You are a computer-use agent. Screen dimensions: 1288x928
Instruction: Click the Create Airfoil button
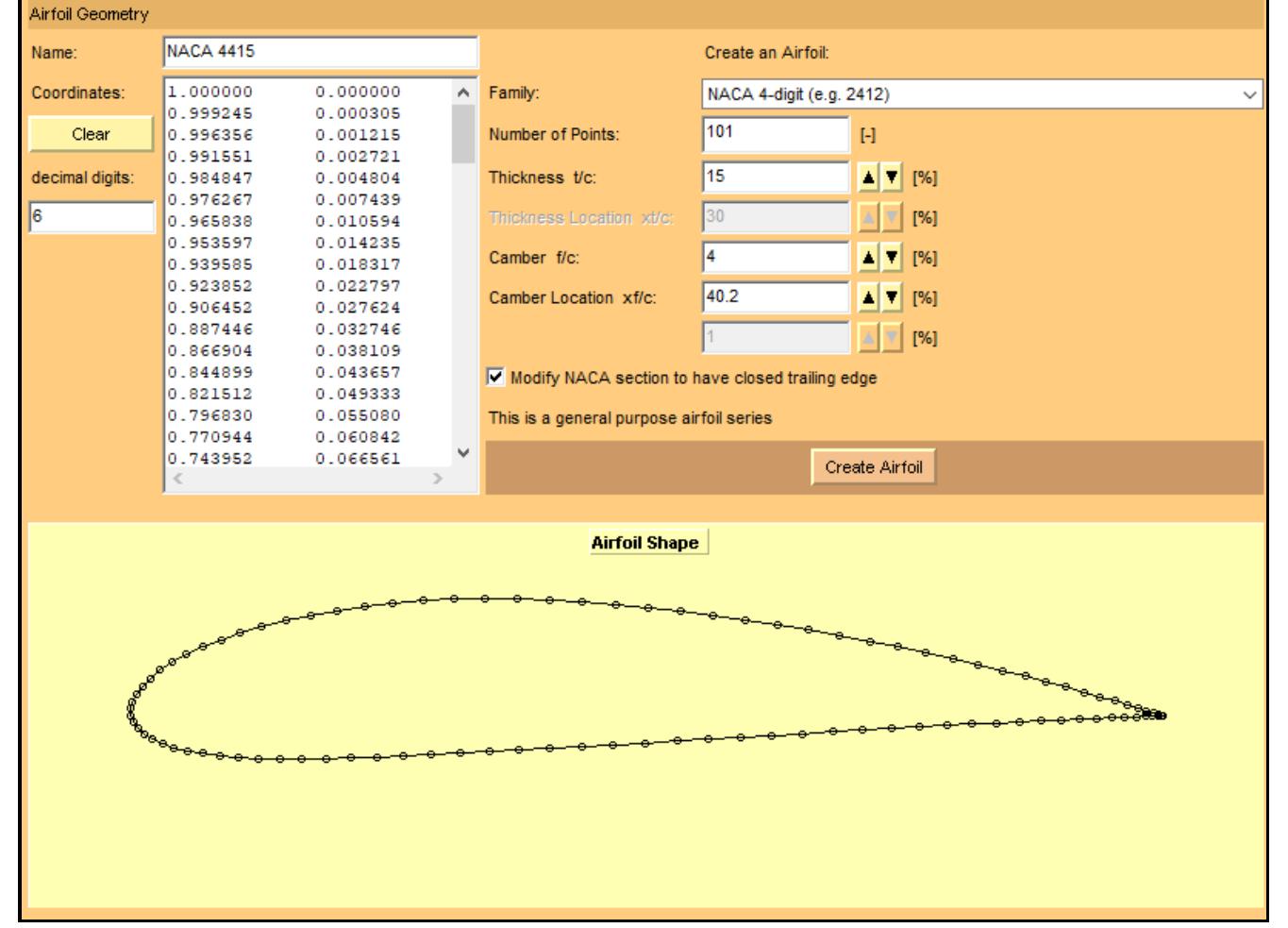874,467
